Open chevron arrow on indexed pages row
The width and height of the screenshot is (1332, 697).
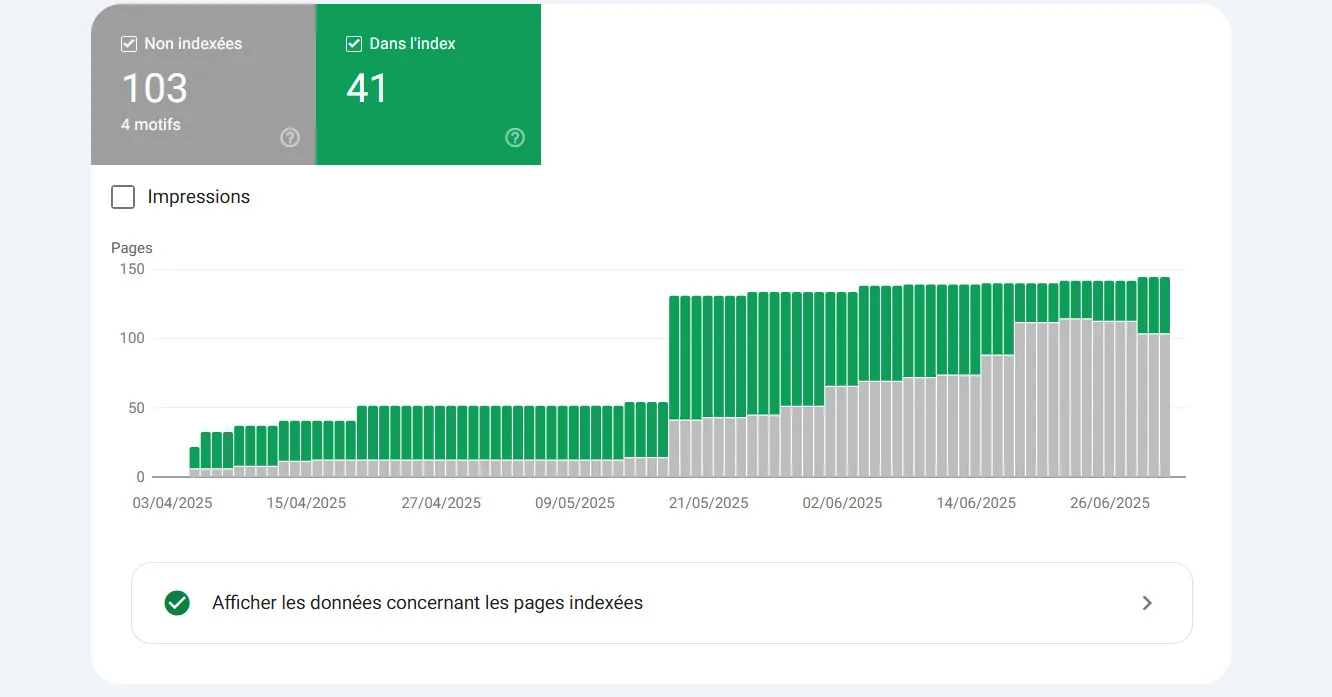(1147, 603)
